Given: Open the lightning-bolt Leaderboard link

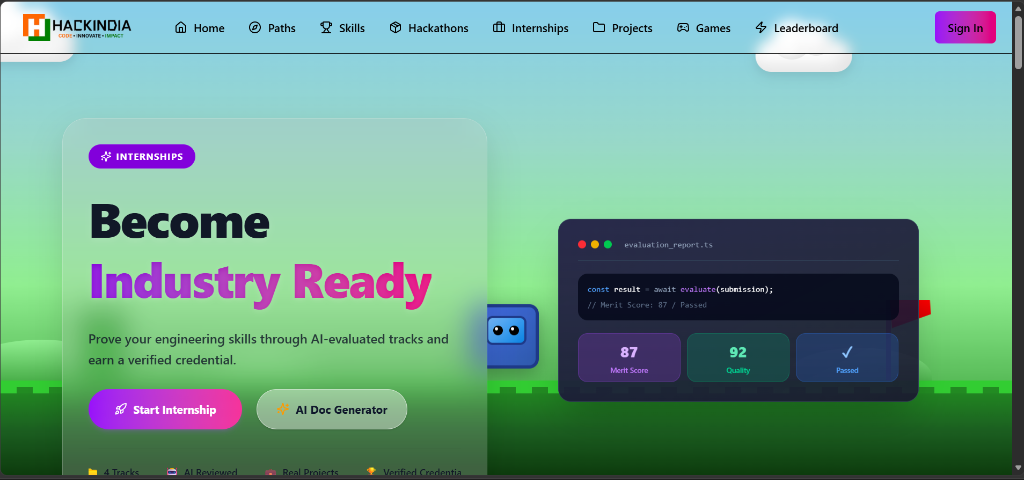Looking at the screenshot, I should pos(797,28).
